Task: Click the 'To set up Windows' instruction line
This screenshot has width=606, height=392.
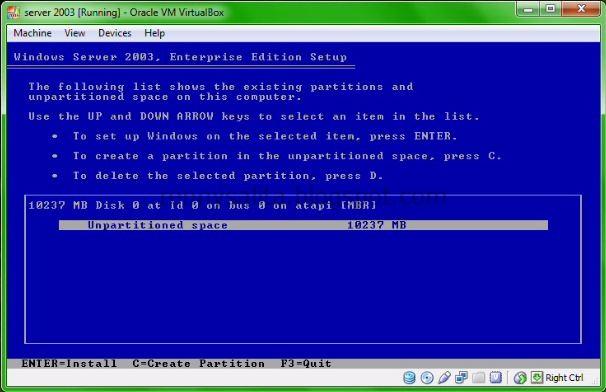Action: pyautogui.click(x=265, y=136)
